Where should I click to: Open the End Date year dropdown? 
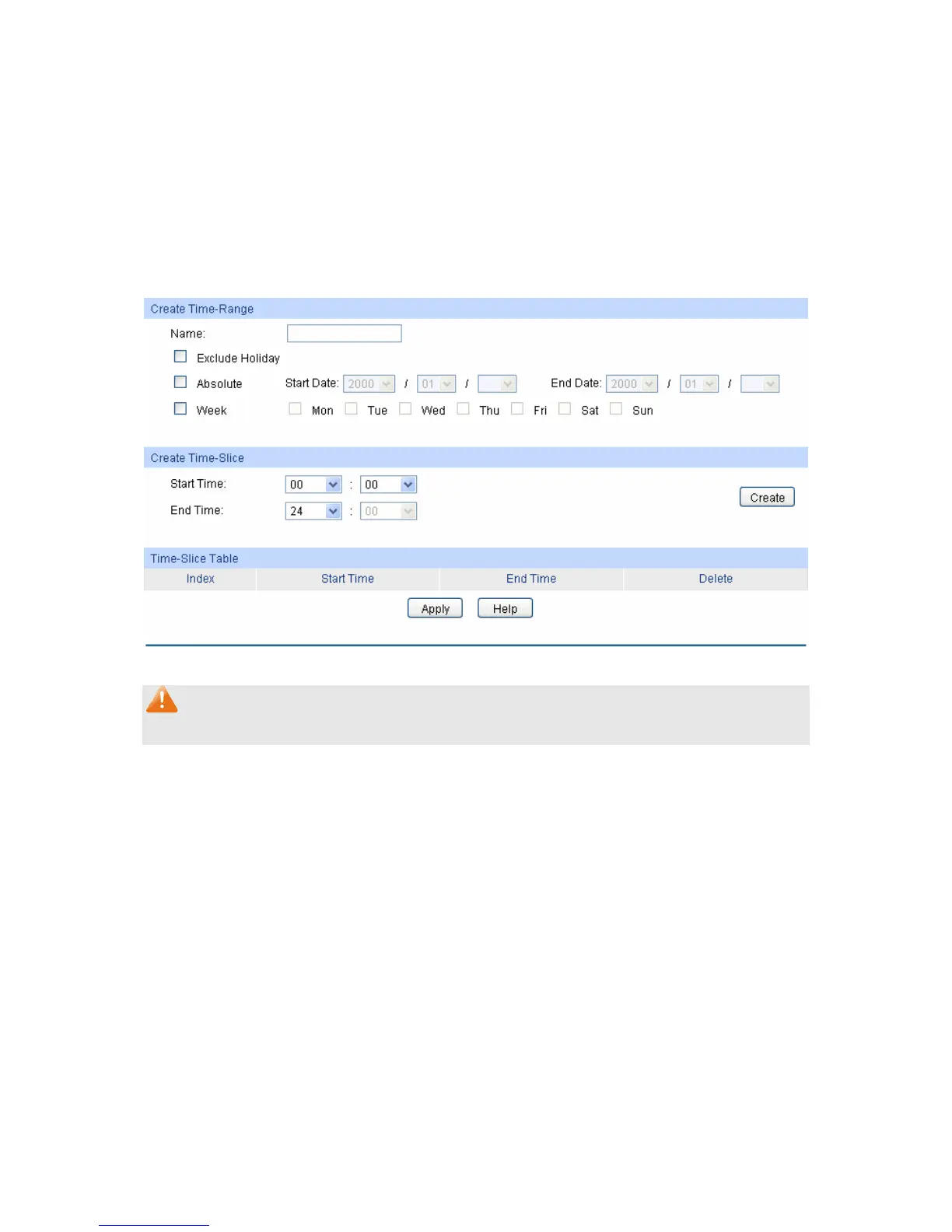(x=632, y=383)
